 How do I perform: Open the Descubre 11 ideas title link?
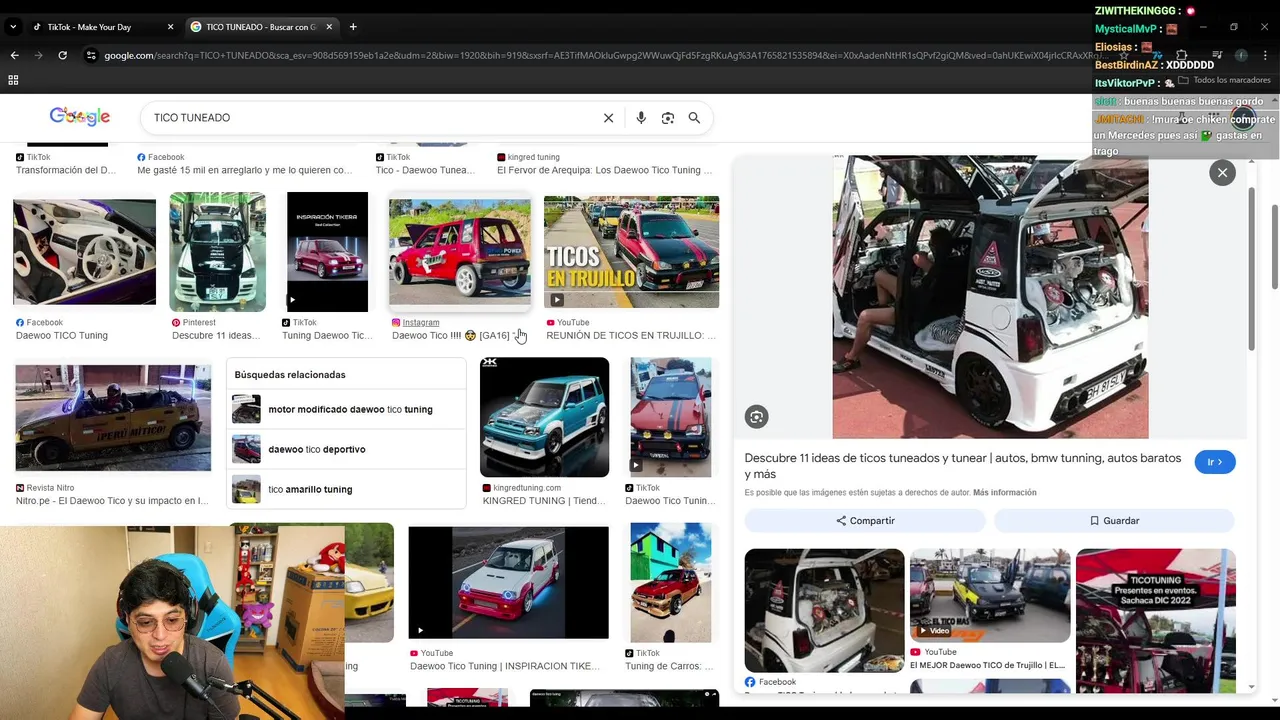[x=963, y=466]
